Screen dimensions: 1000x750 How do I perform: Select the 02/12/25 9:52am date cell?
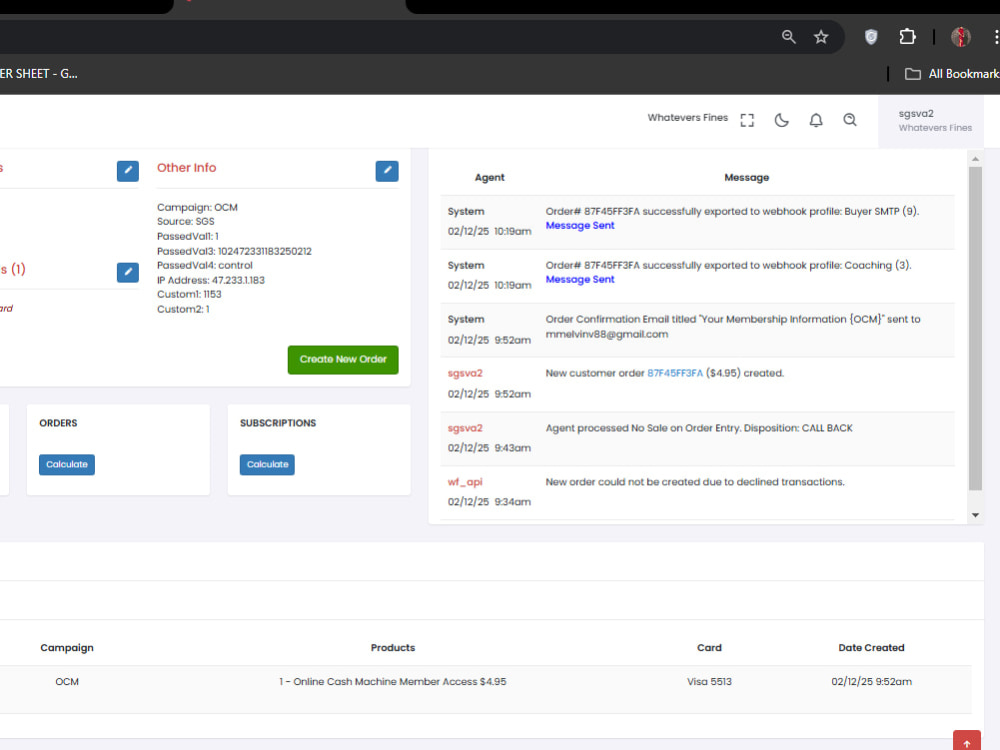click(871, 682)
